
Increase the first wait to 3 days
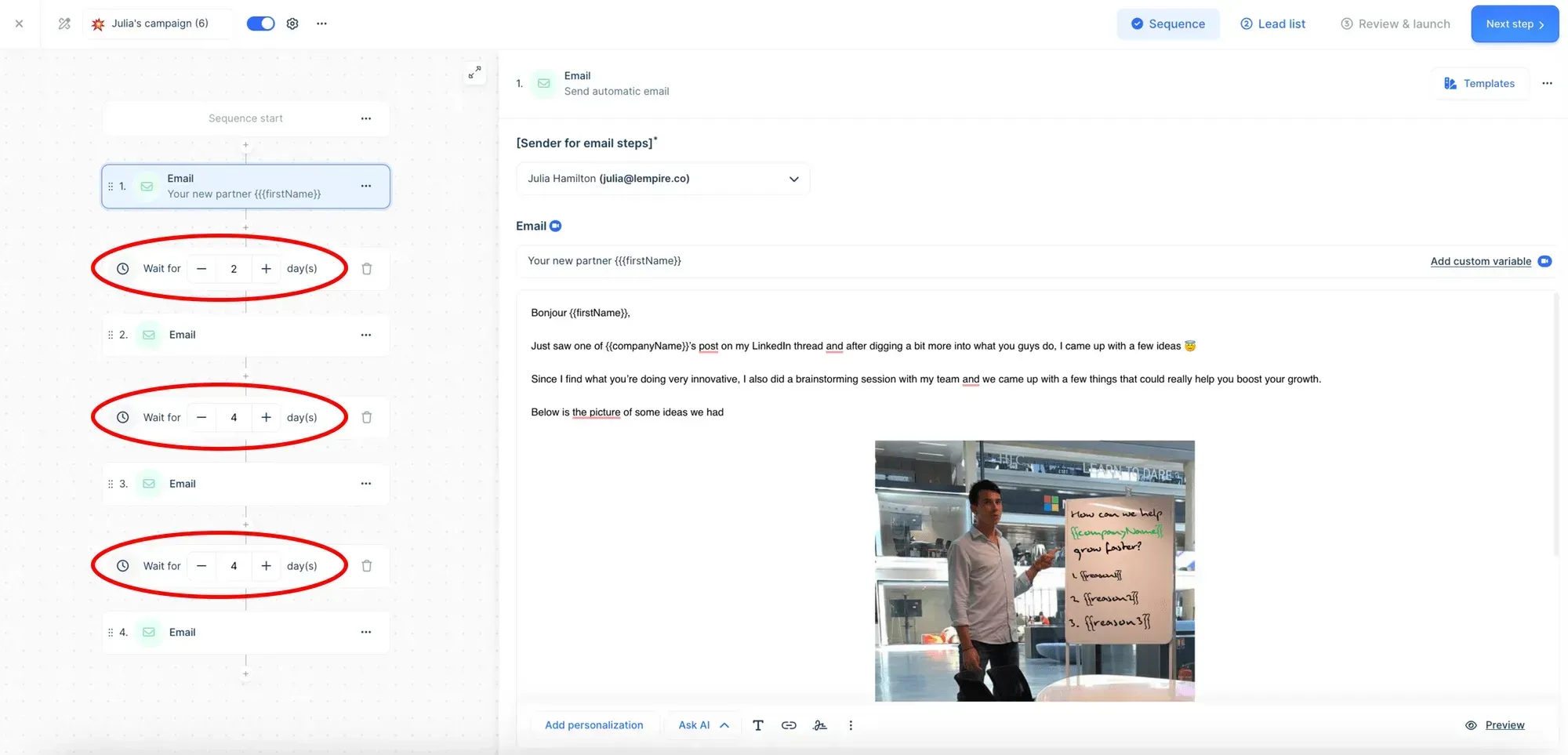point(267,269)
